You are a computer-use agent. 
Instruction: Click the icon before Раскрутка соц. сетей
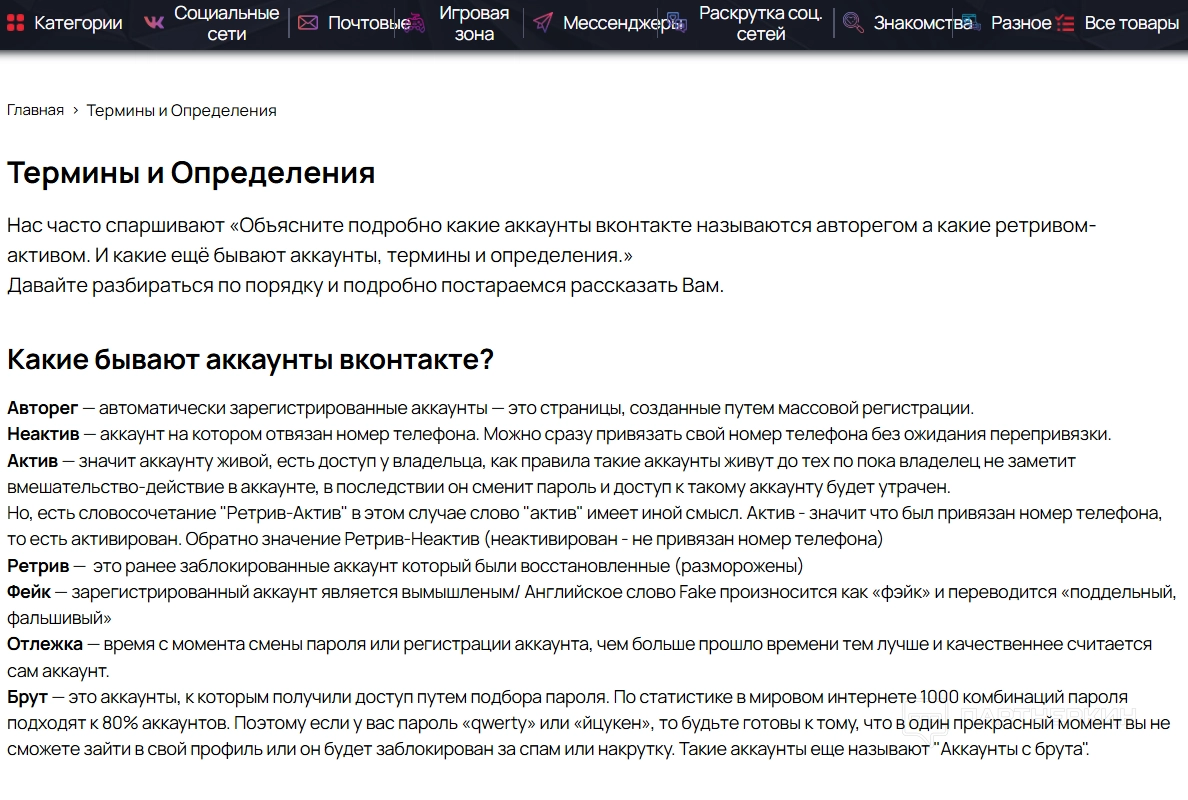[x=677, y=23]
